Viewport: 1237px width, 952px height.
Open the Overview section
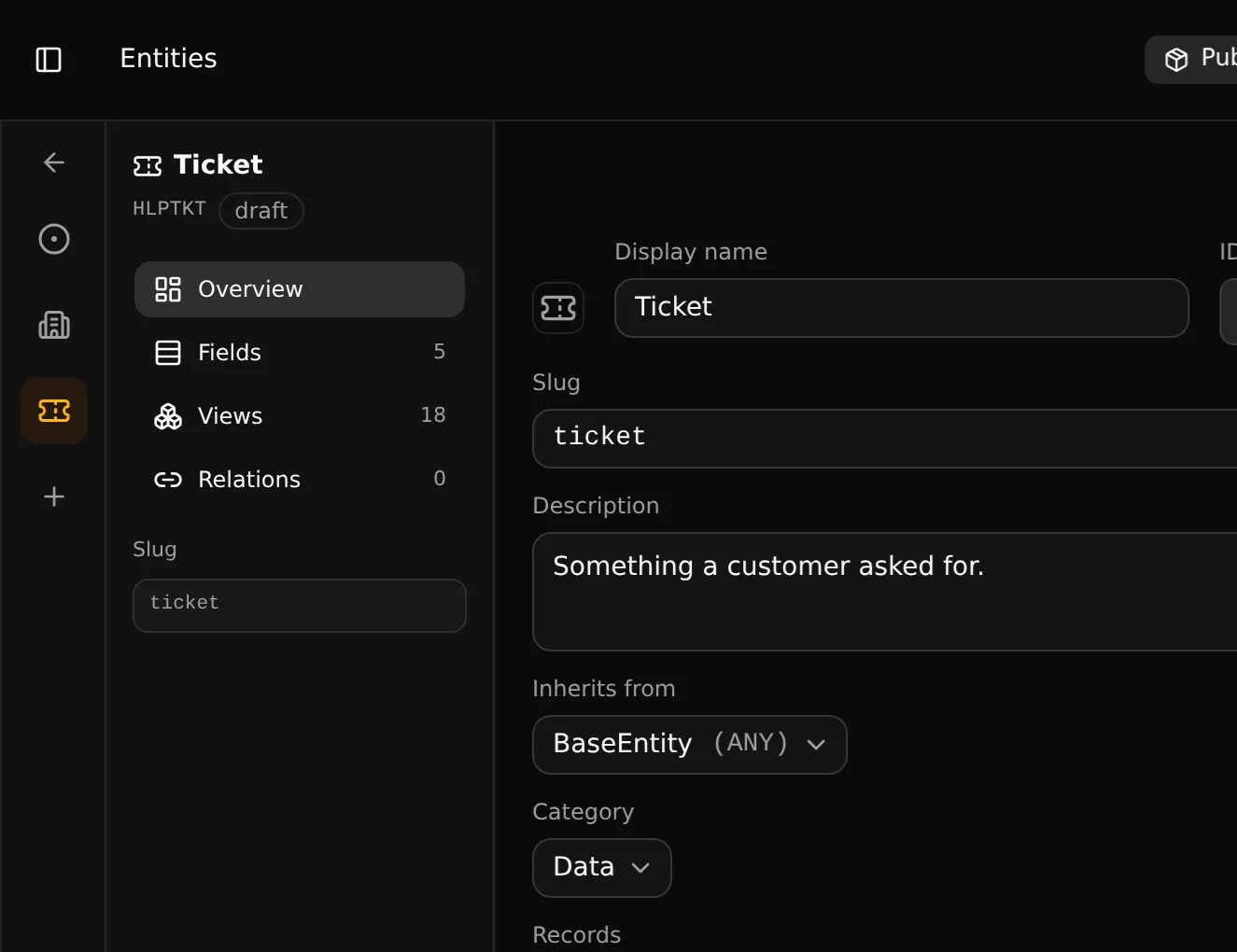[300, 289]
